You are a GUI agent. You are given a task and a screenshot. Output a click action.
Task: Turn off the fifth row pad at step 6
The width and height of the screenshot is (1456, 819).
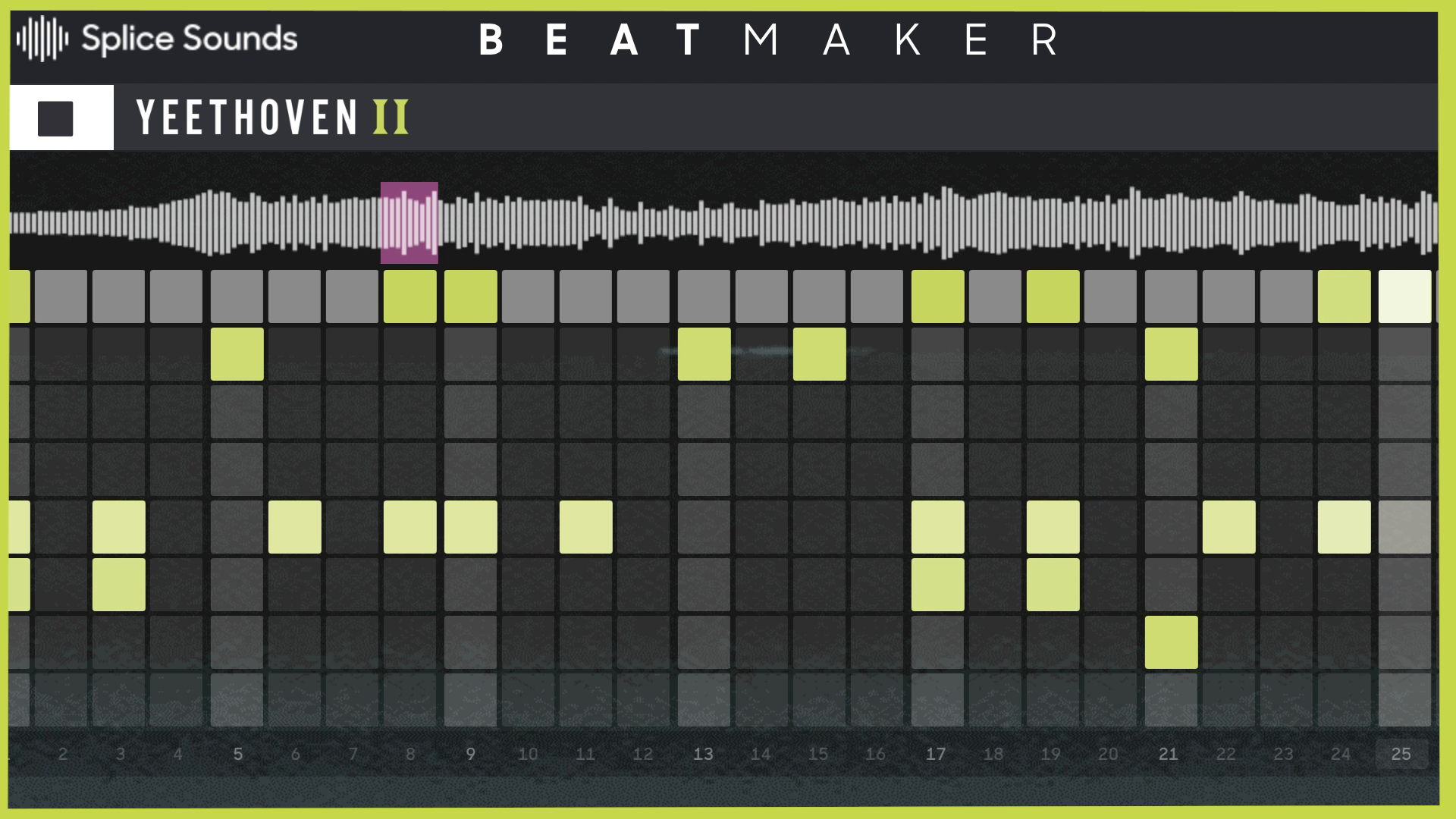coord(295,527)
